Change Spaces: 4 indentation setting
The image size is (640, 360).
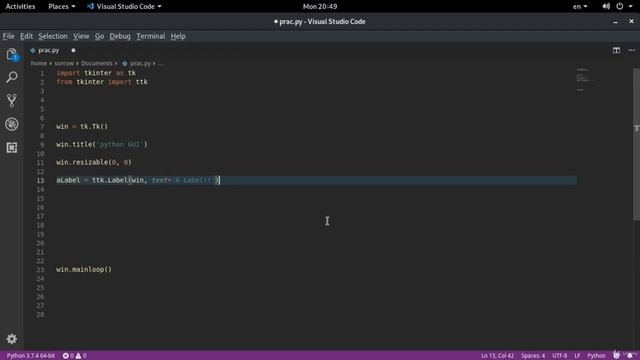[533, 356]
